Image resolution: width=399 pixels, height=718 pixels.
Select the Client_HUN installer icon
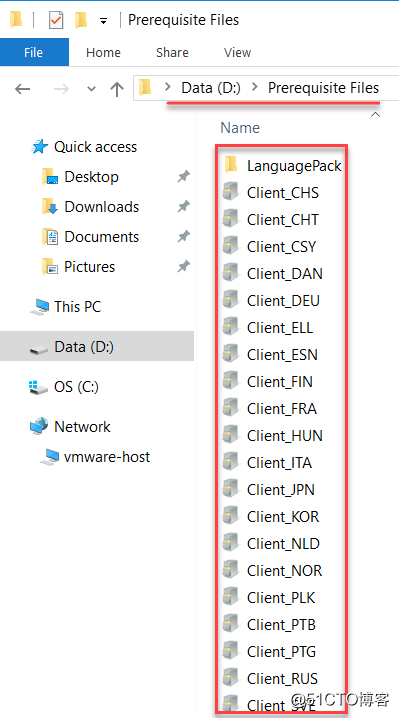point(231,435)
